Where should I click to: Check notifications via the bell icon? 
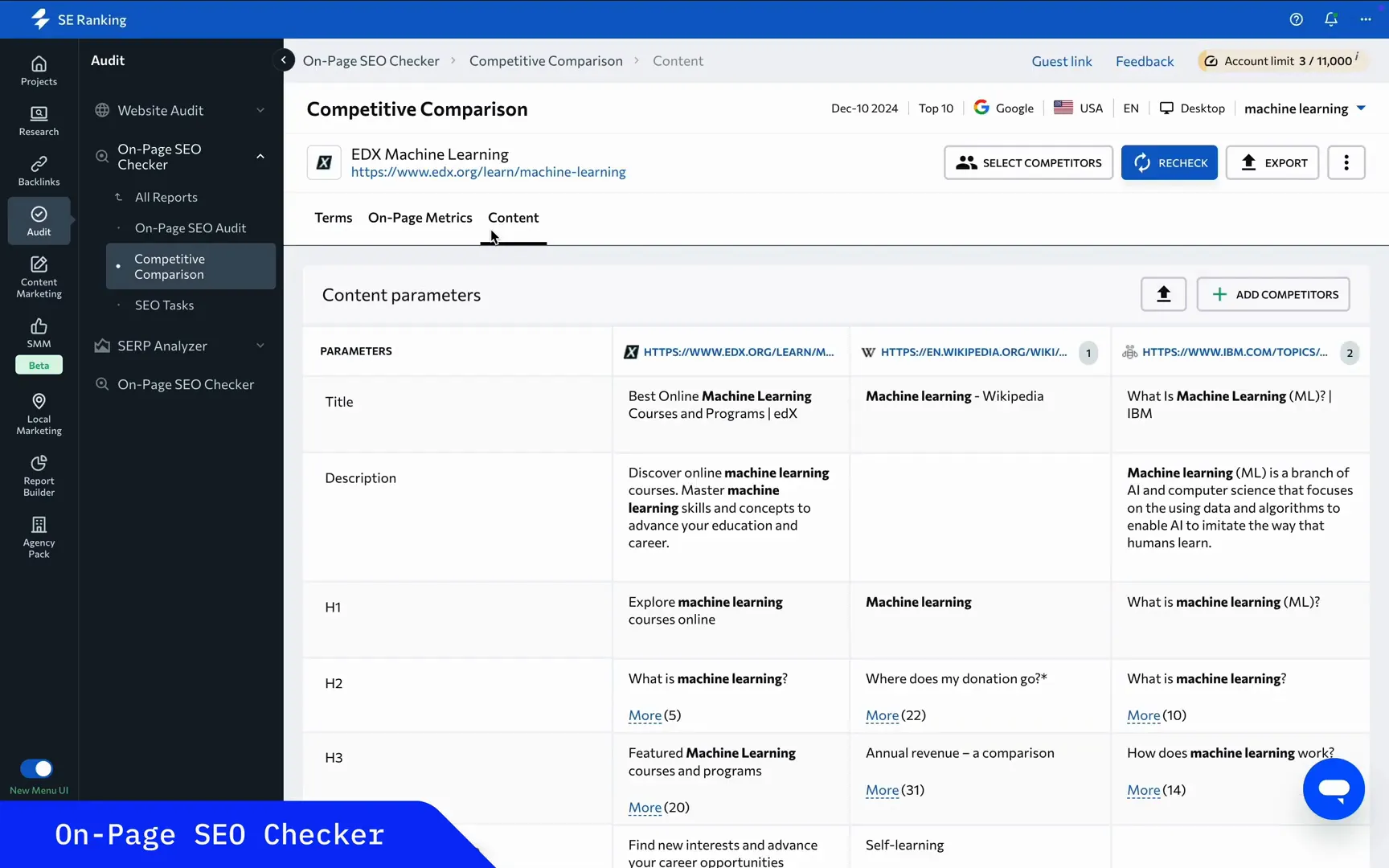coord(1331,19)
